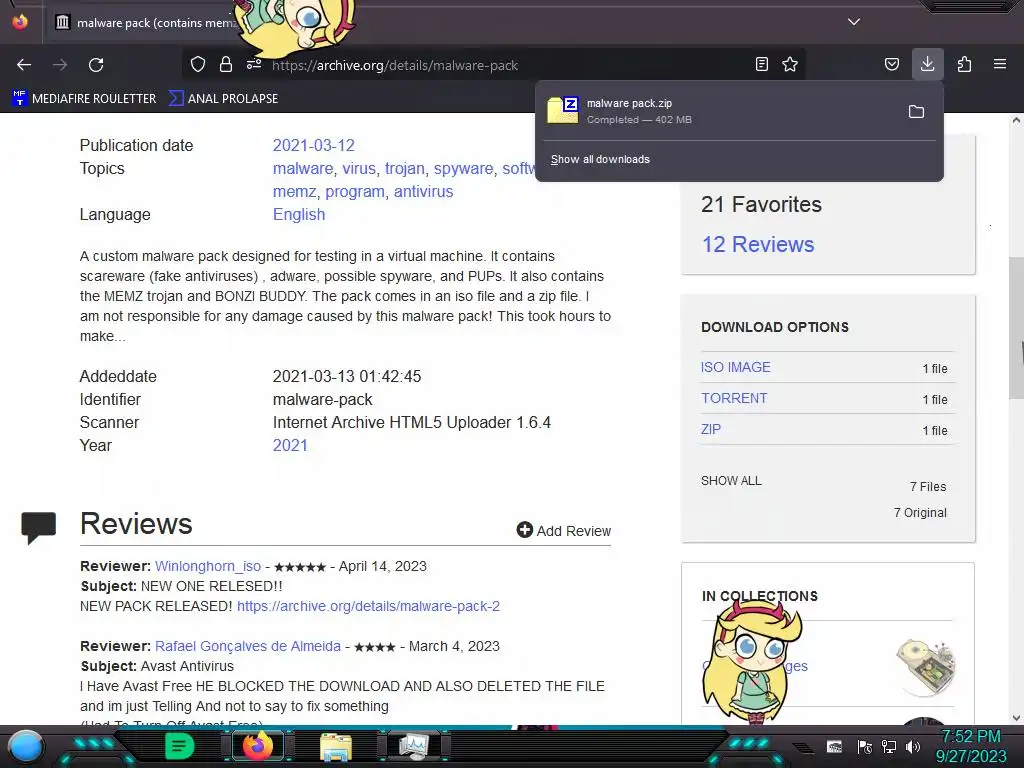Open the memz topic link
This screenshot has width=1024, height=768.
click(295, 191)
